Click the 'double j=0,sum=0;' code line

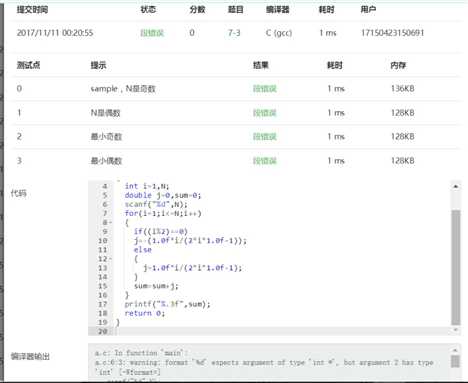coord(163,195)
